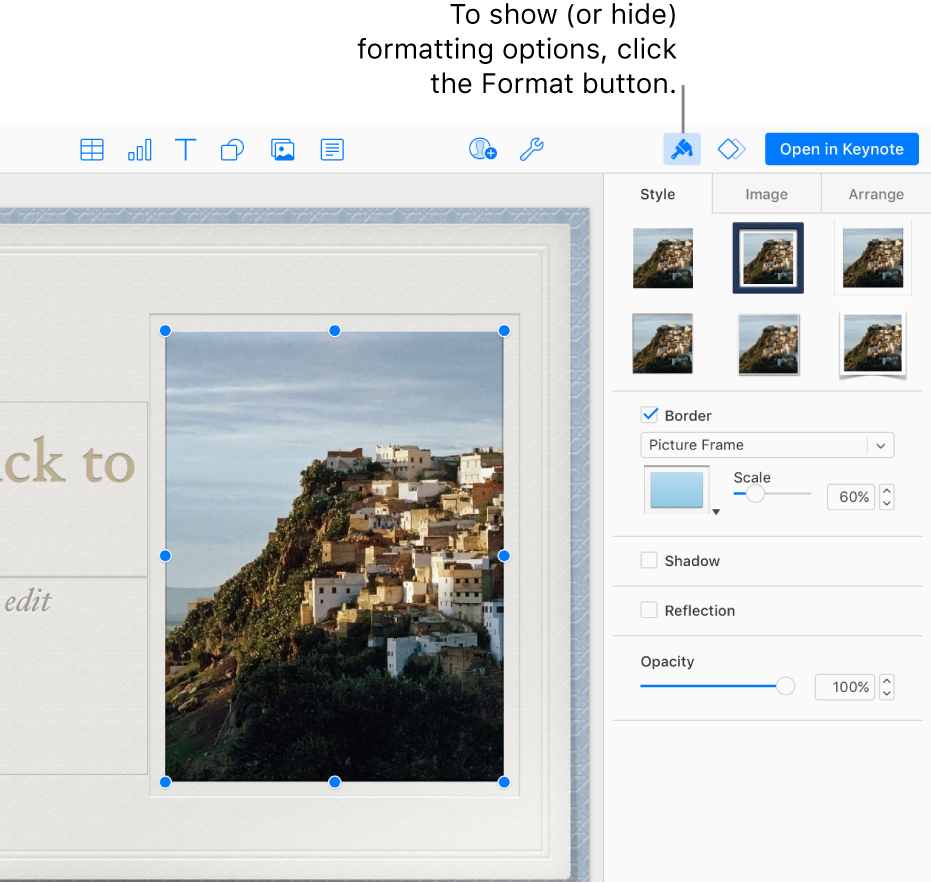931x883 pixels.
Task: Click the Opacity slider handle
Action: pyautogui.click(x=786, y=686)
